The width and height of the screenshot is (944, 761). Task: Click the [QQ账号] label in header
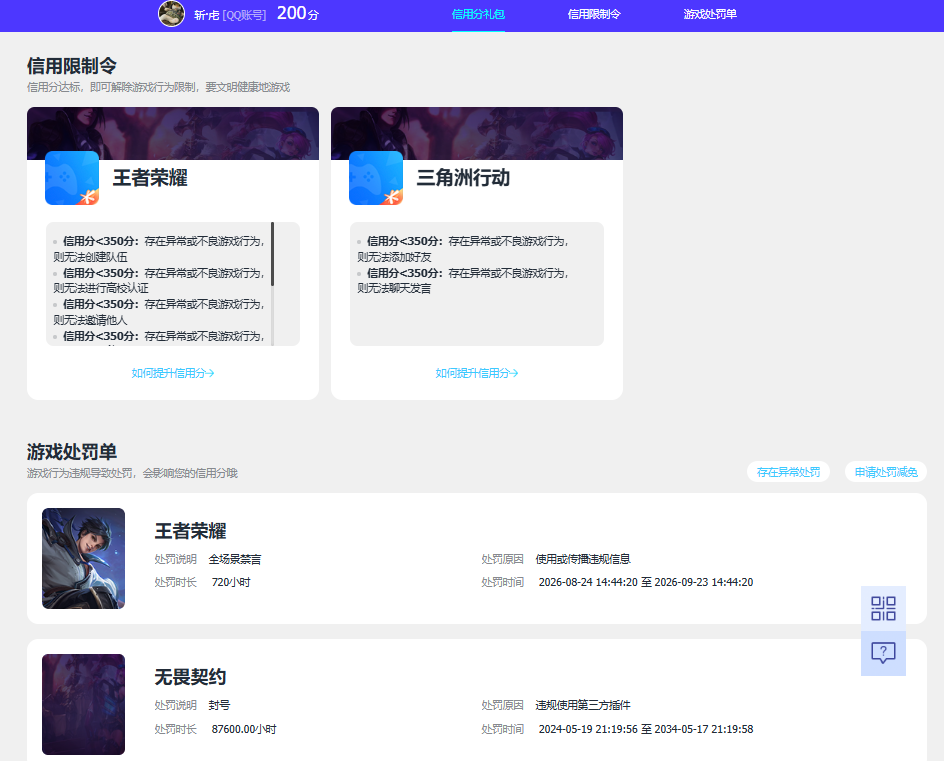coord(244,15)
